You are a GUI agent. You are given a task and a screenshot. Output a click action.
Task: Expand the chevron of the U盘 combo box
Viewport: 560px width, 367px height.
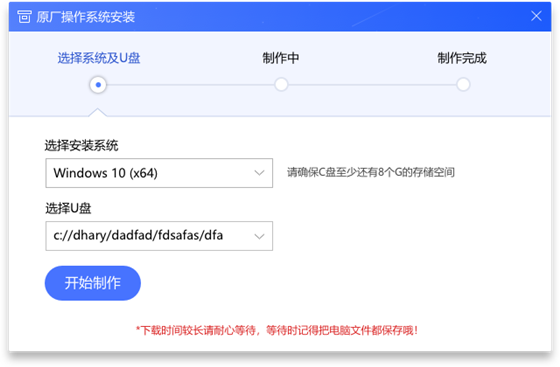click(259, 236)
